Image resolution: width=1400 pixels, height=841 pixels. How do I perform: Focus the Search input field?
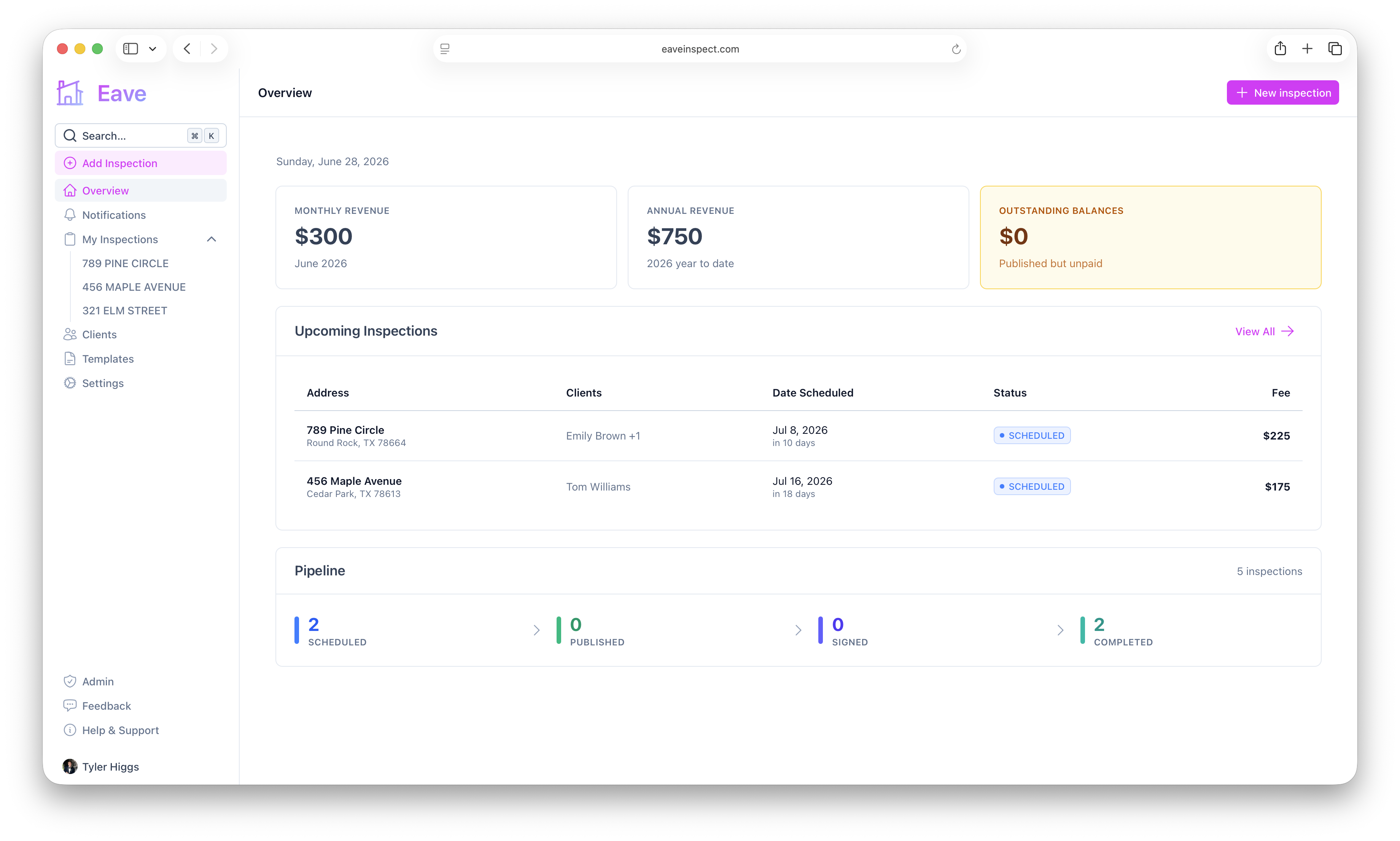pos(140,135)
